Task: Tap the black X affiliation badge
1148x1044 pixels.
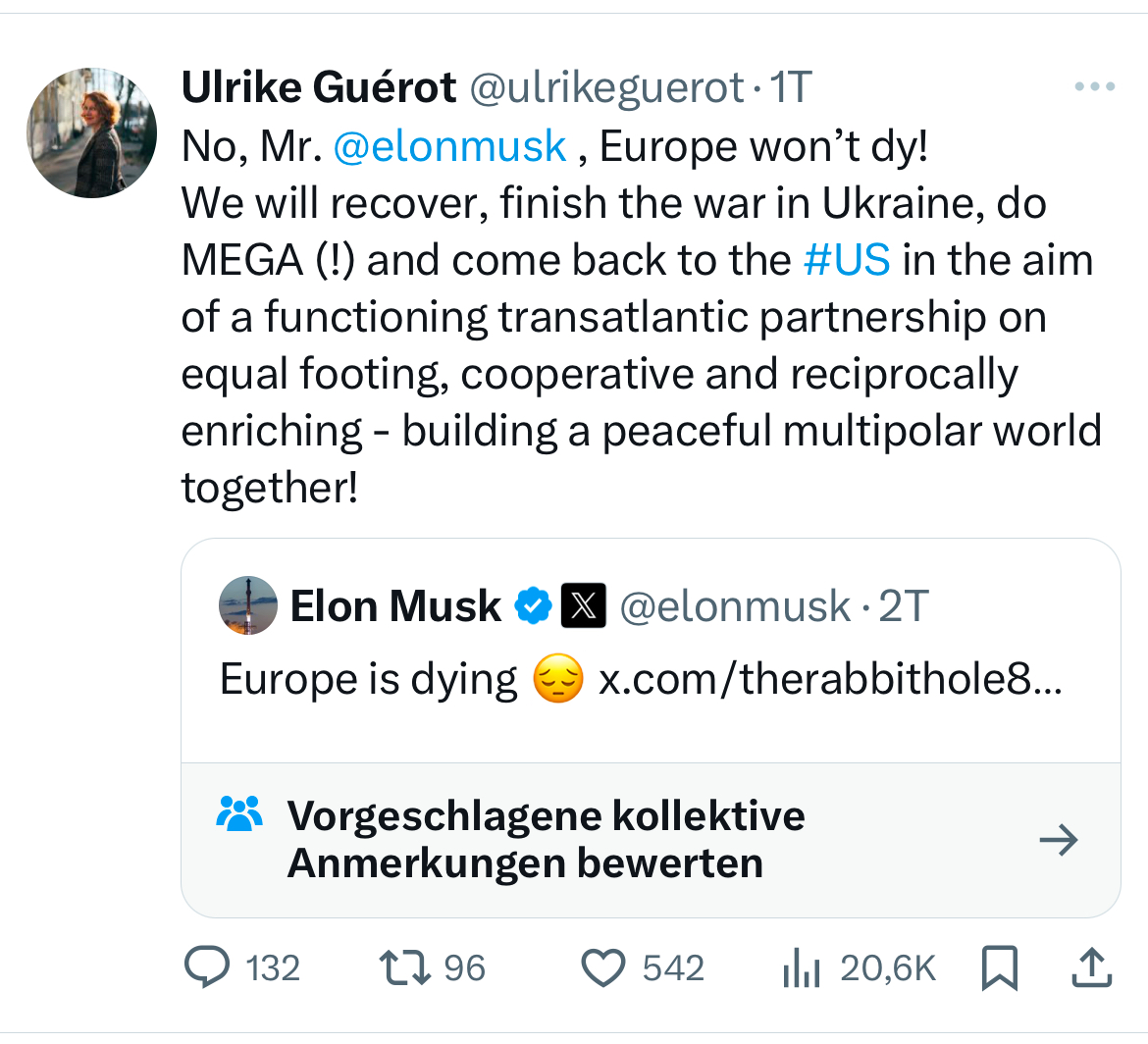Action: click(583, 605)
